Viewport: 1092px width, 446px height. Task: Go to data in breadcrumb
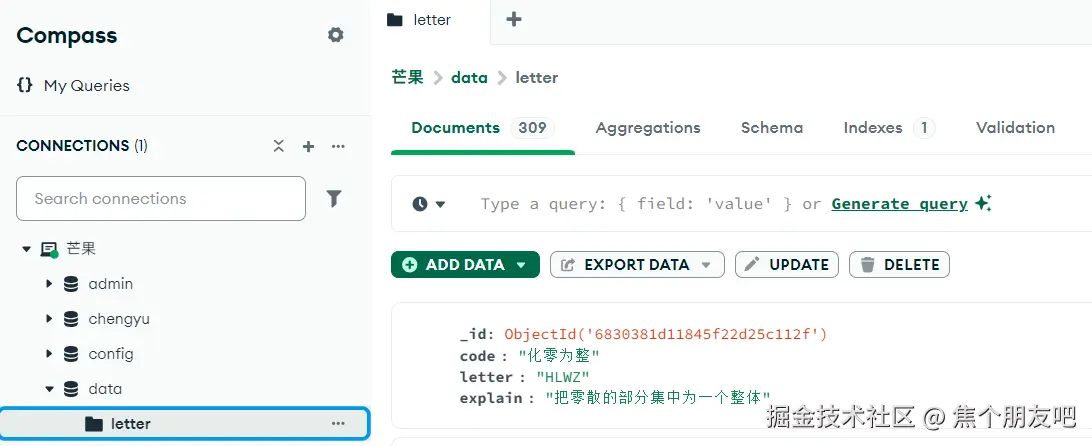coord(469,77)
